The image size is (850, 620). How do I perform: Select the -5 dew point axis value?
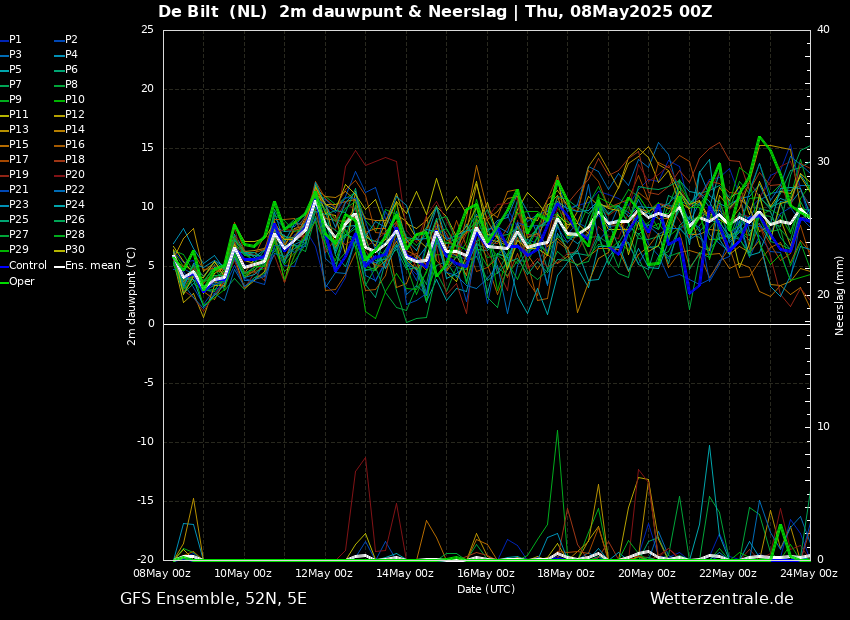[149, 383]
